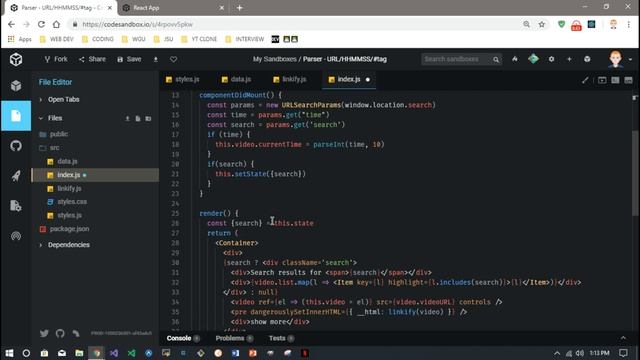Switch to split view layout icon
The width and height of the screenshot is (640, 360).
tap(615, 80)
